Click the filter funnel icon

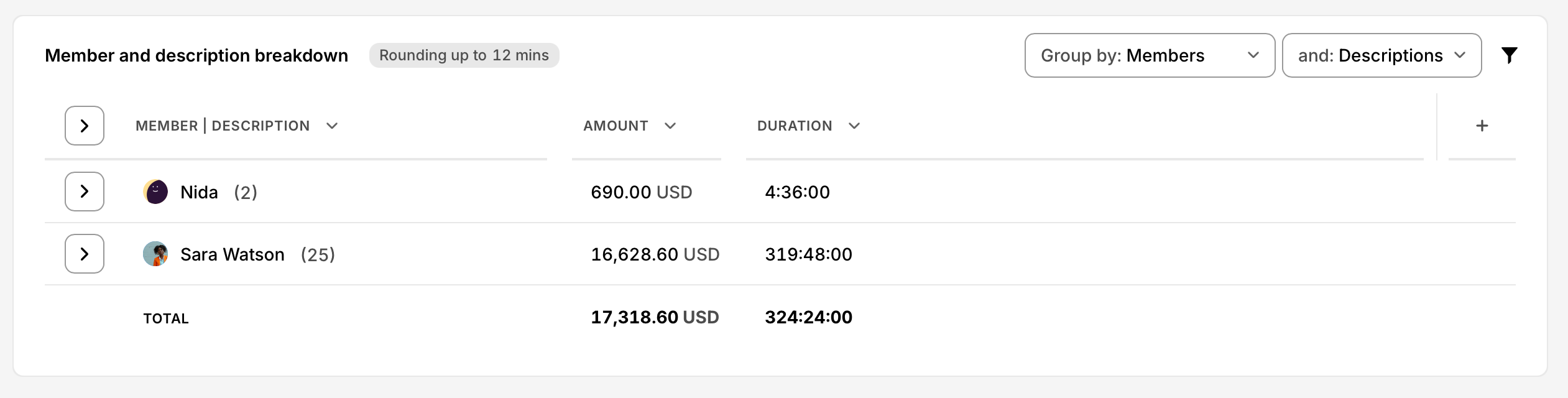click(1509, 55)
